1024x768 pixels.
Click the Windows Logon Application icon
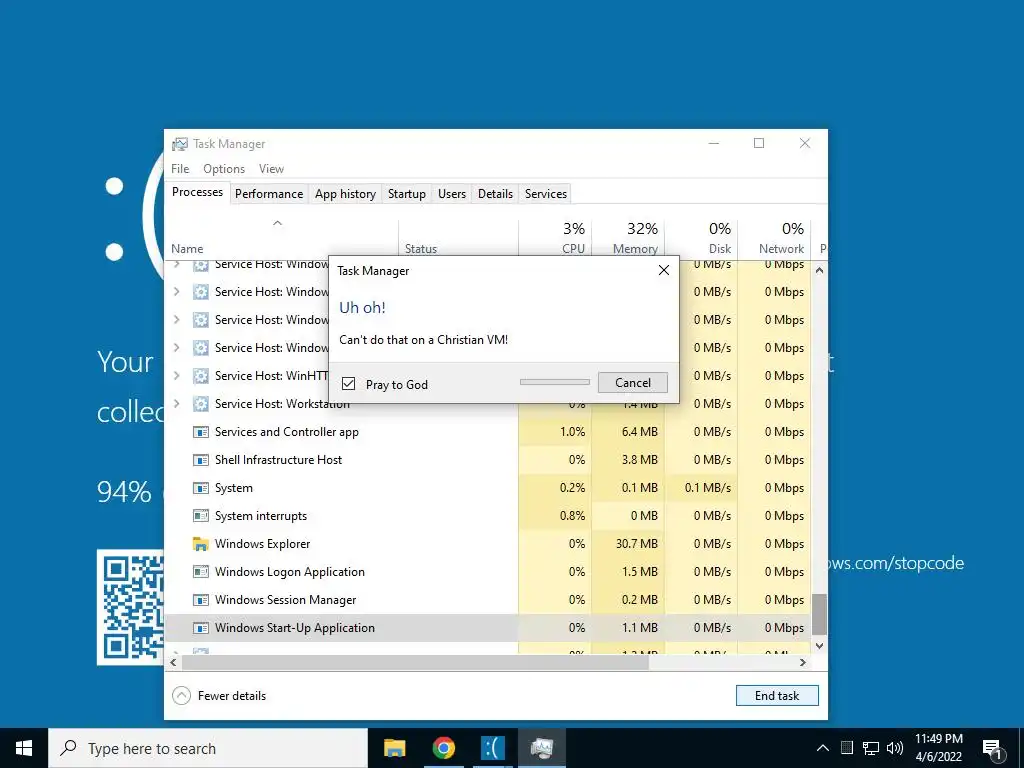[200, 572]
